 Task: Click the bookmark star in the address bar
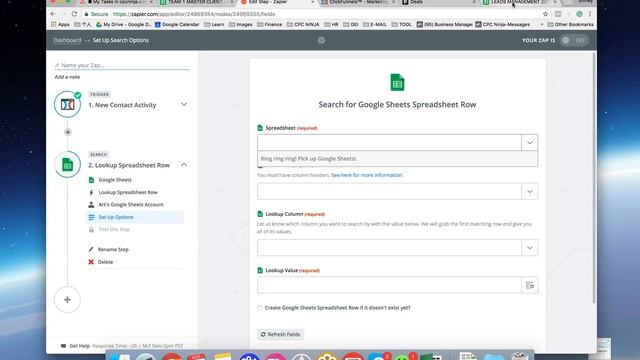pyautogui.click(x=545, y=14)
